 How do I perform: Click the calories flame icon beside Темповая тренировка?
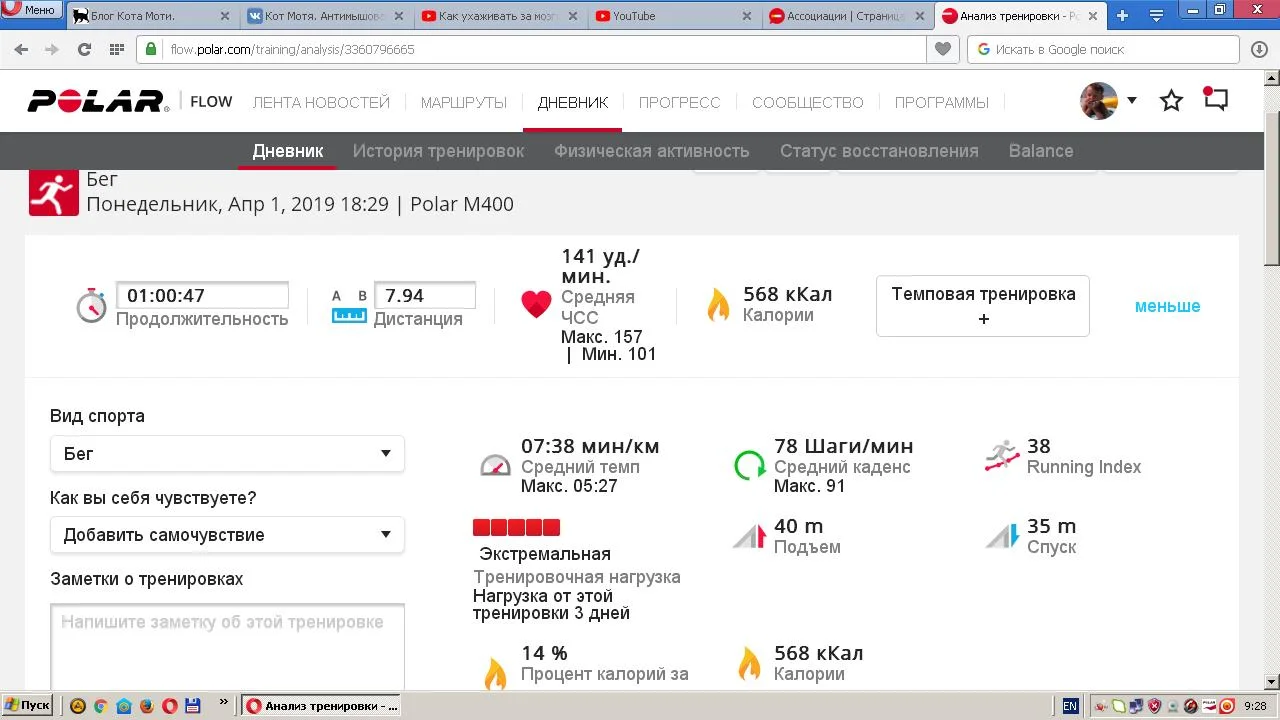pyautogui.click(x=718, y=304)
